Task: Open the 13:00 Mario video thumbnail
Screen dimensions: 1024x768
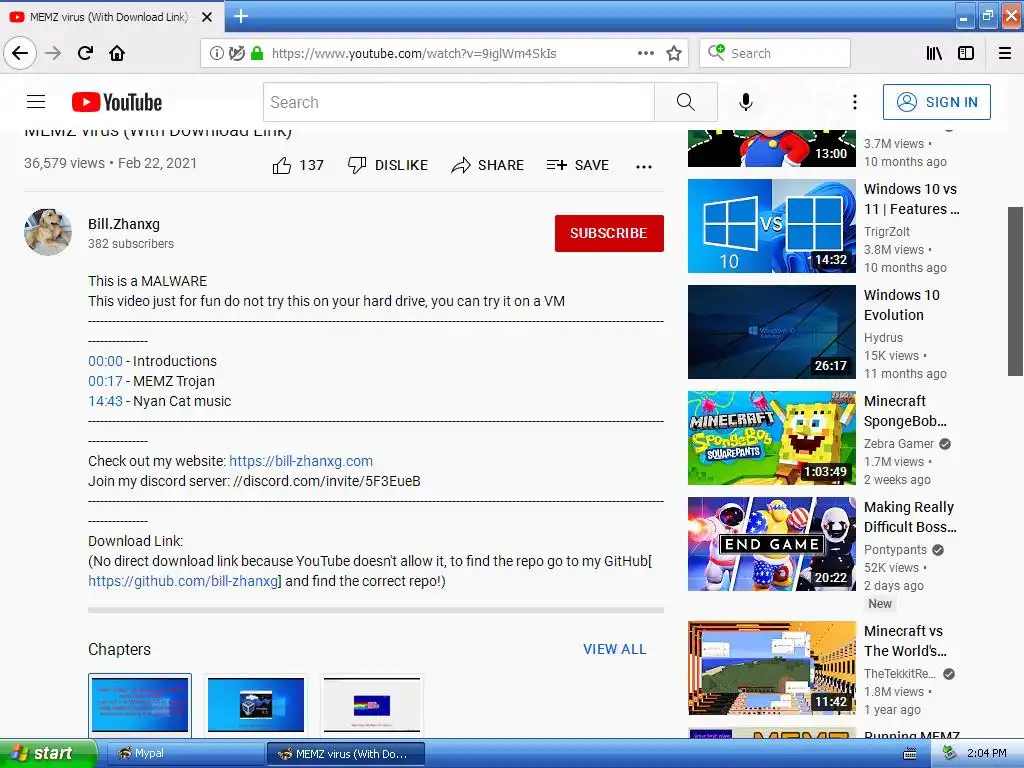Action: (772, 148)
